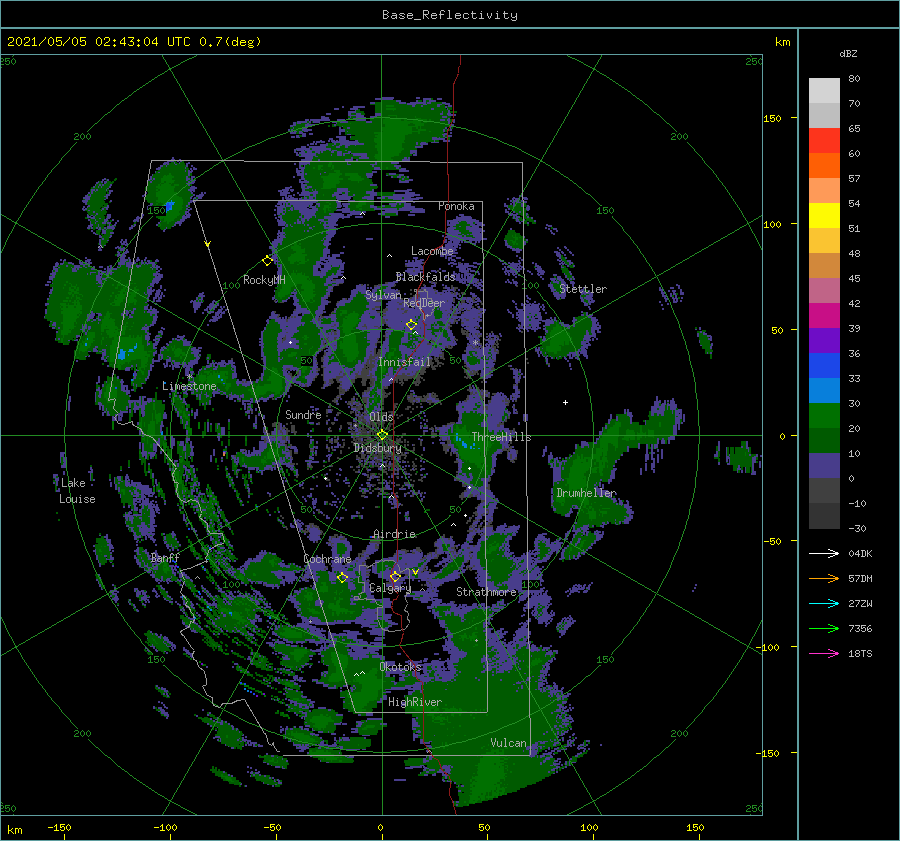Screen dimensions: 900x841
Task: Click the Stettler label
Action: click(583, 289)
